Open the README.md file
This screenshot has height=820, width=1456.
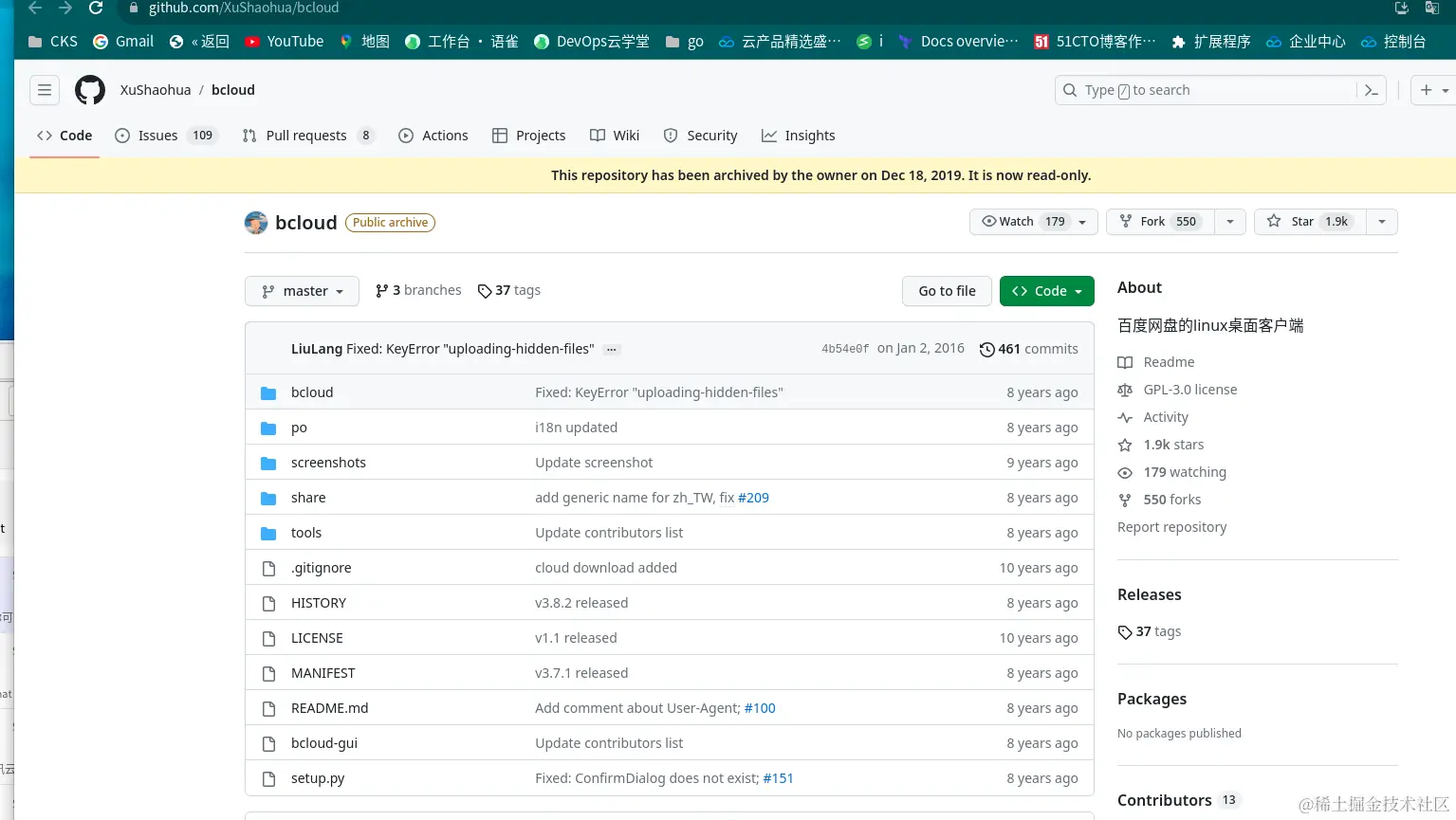[329, 708]
